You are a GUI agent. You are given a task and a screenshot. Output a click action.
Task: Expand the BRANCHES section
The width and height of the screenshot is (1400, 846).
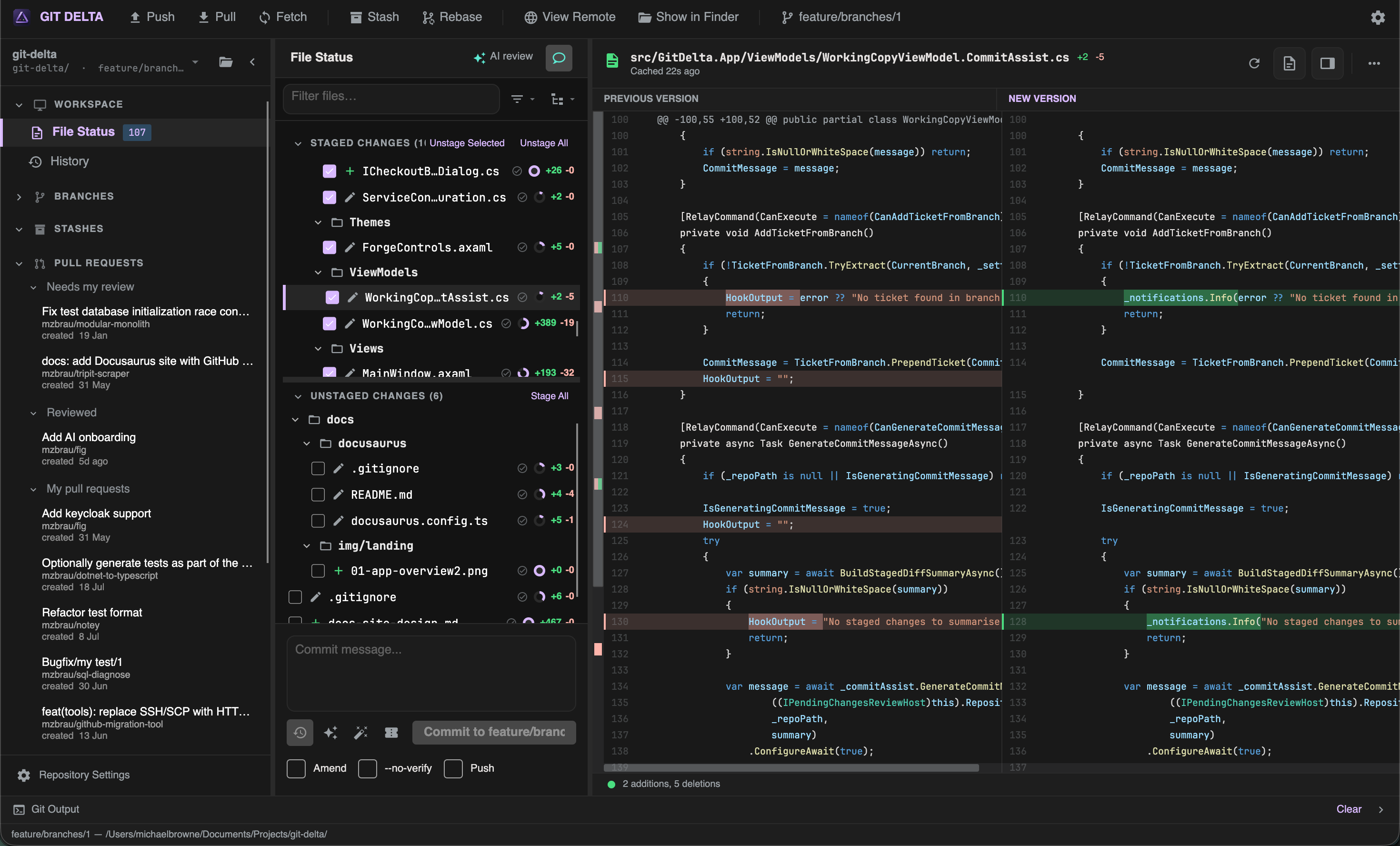click(x=20, y=197)
